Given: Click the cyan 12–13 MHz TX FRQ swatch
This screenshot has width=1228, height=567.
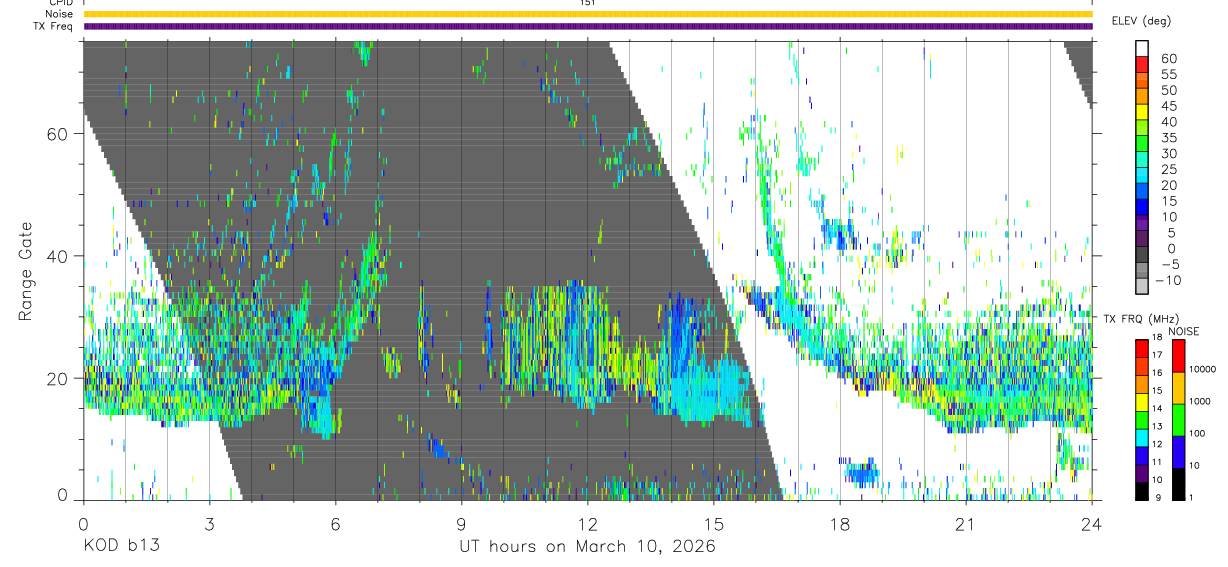Looking at the screenshot, I should 1142,438.
